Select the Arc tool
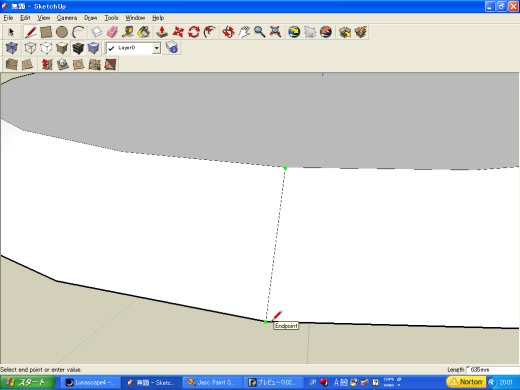The height and width of the screenshot is (390, 520). (78, 32)
